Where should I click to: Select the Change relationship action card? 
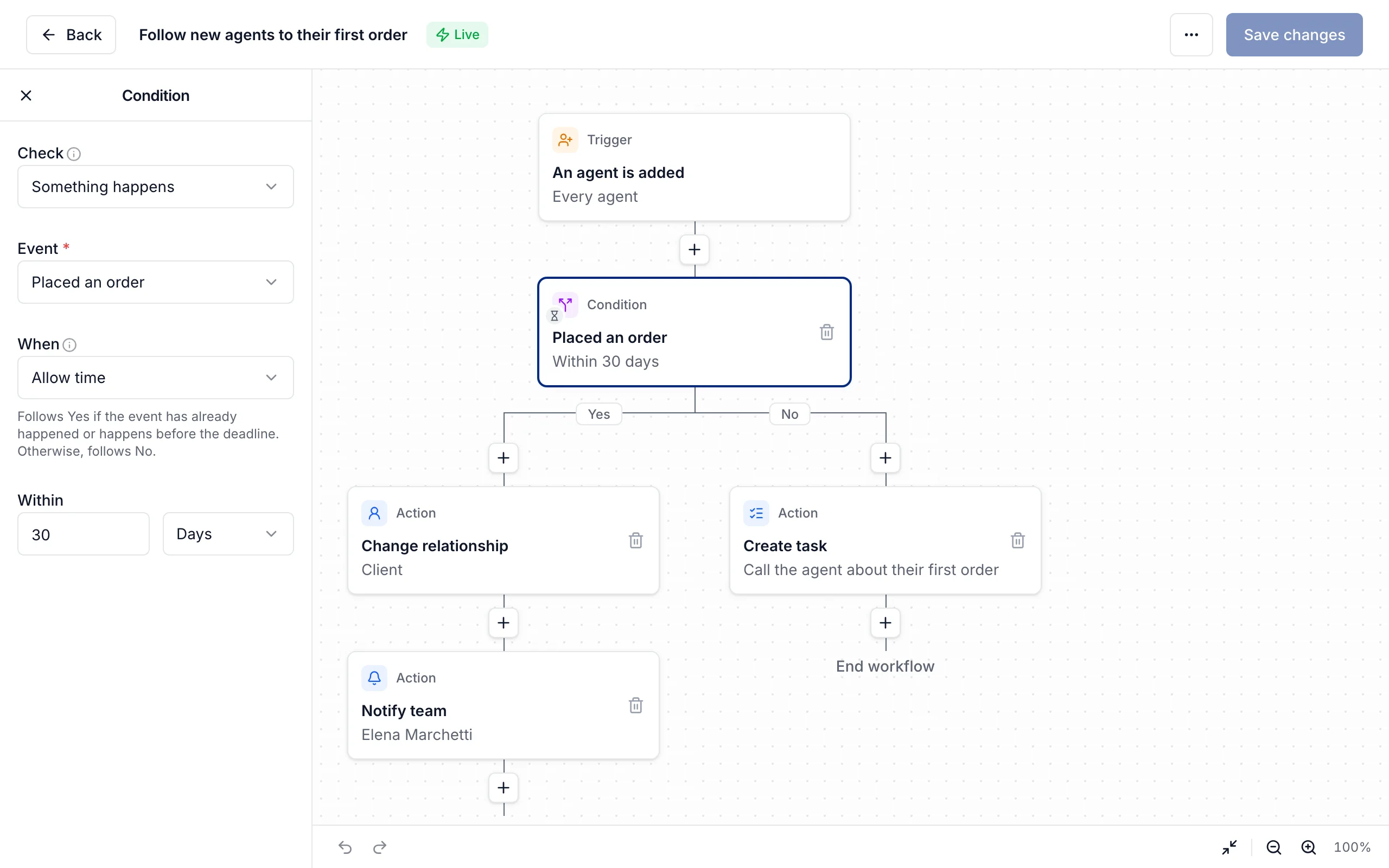(504, 540)
